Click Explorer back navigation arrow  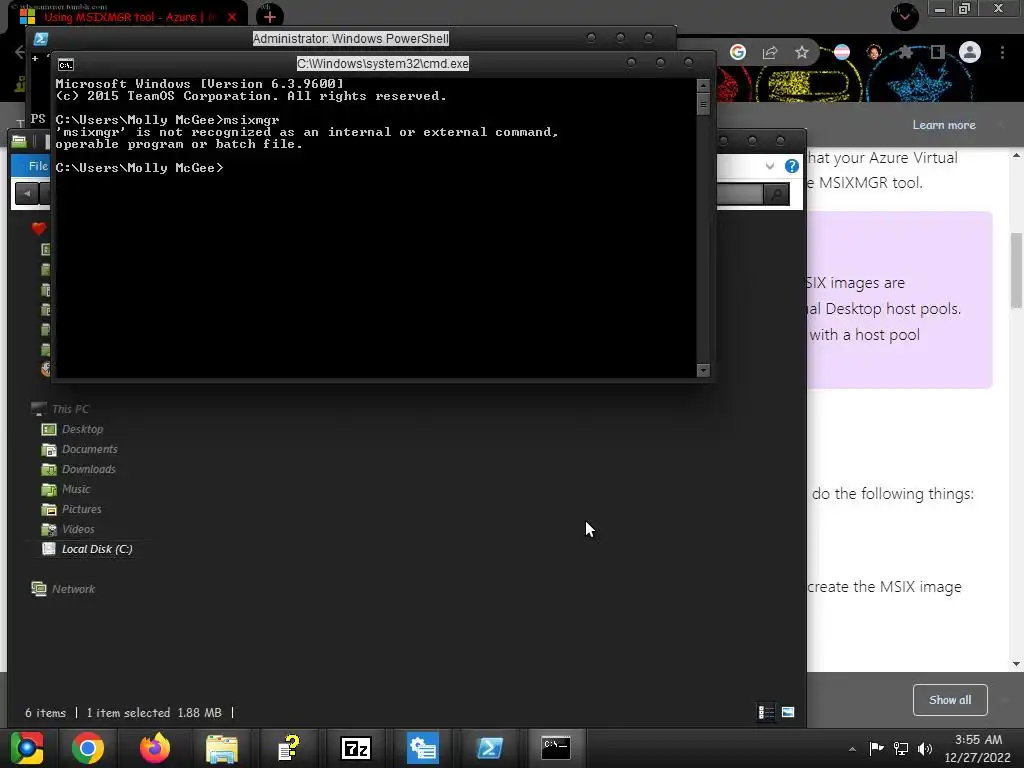click(x=27, y=193)
